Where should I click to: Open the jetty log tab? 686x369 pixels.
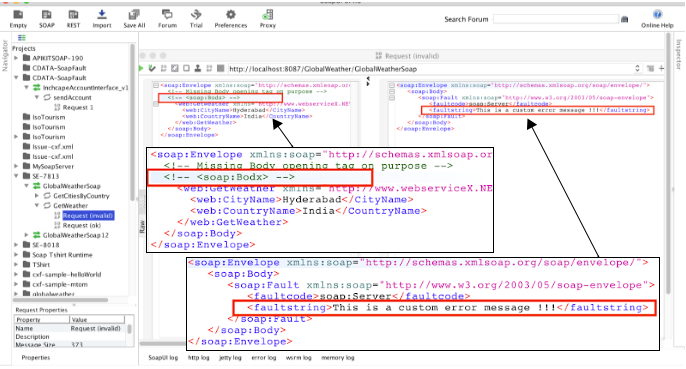230,358
